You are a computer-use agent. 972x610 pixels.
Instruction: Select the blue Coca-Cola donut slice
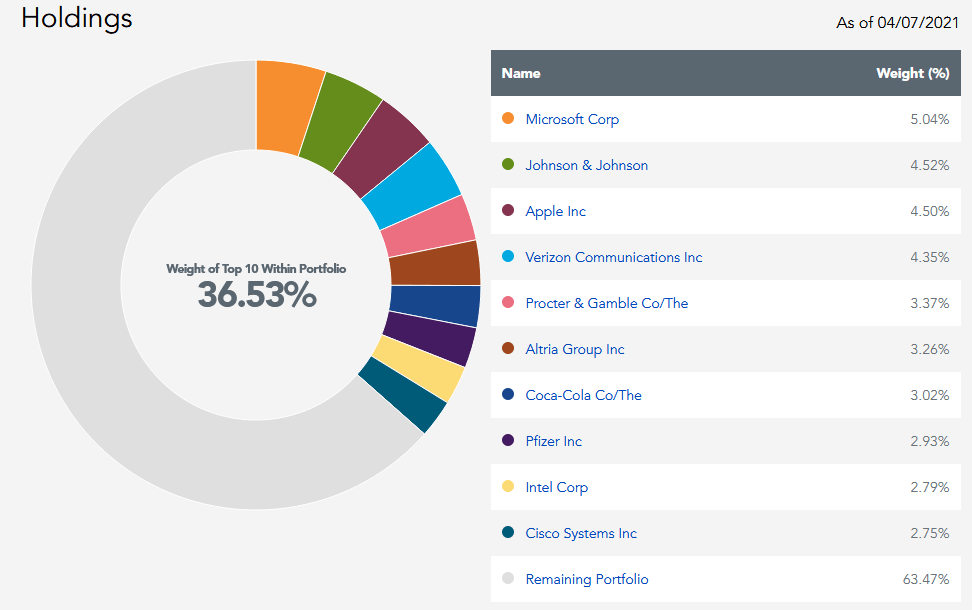pyautogui.click(x=435, y=304)
